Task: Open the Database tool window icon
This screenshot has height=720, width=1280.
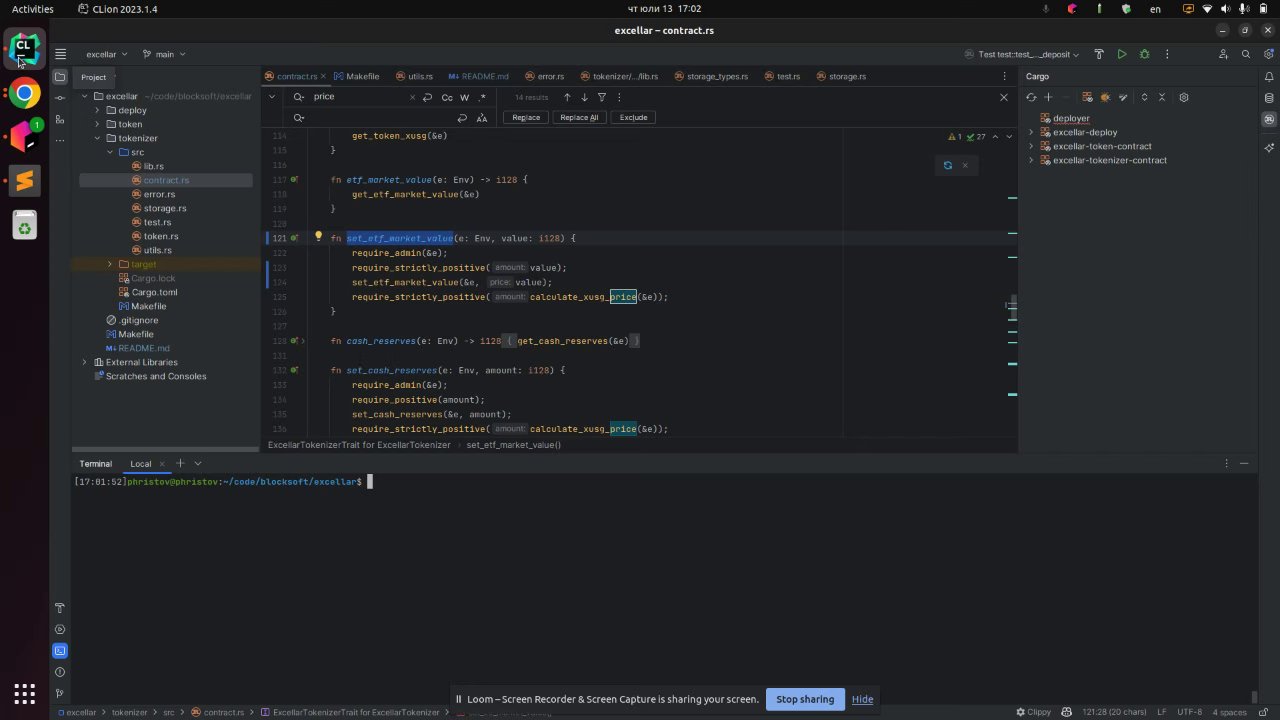Action: pyautogui.click(x=1269, y=98)
